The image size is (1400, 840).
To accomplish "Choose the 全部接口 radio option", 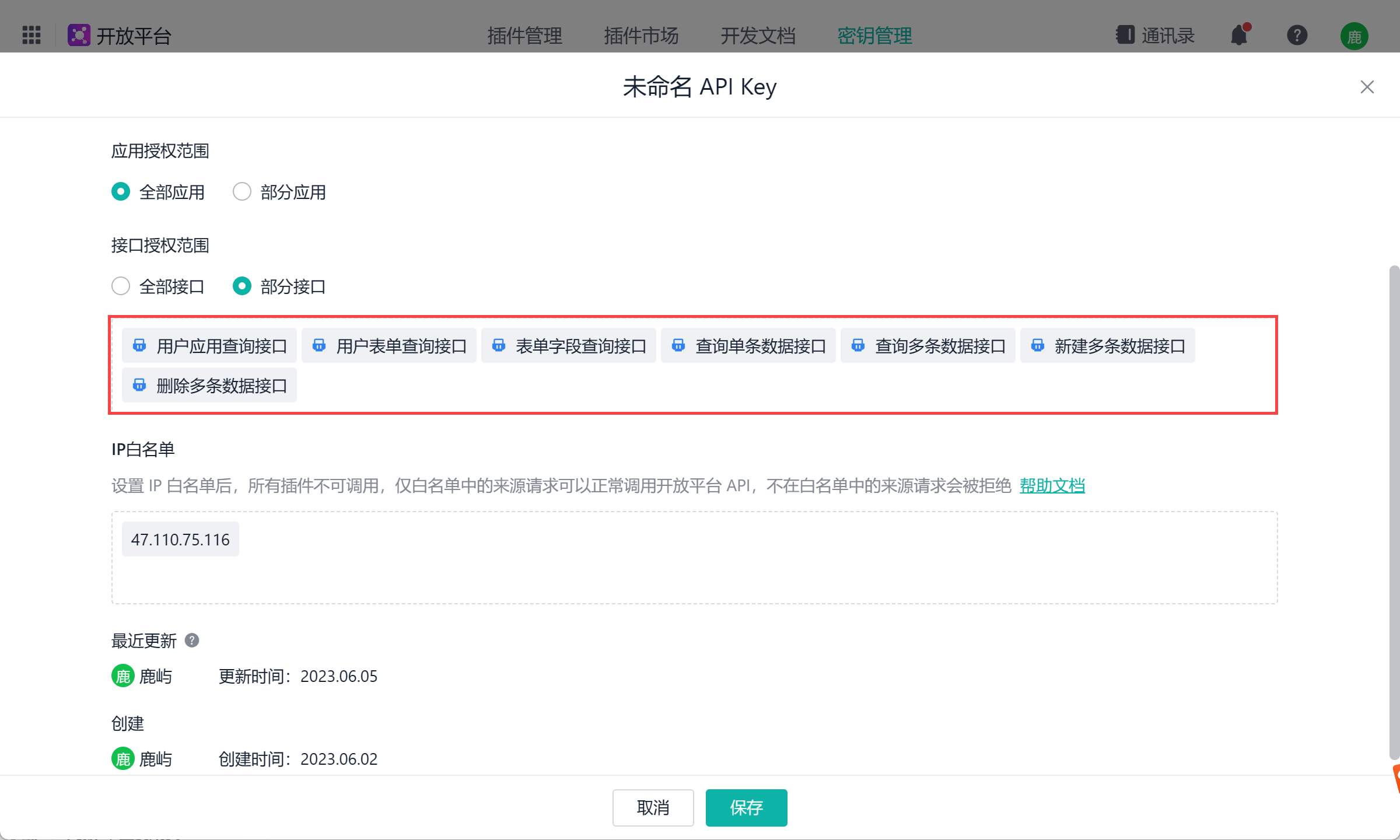I will click(121, 286).
